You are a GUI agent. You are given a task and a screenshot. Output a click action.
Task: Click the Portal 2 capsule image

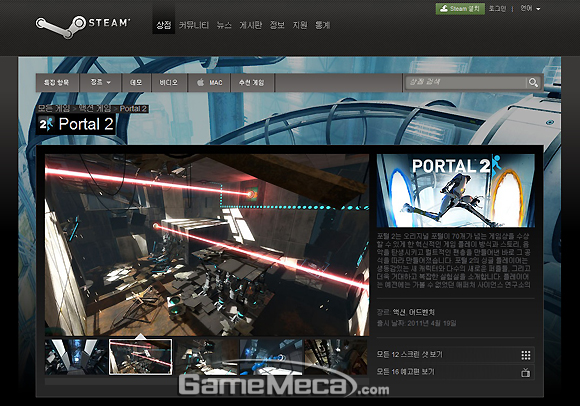(x=456, y=190)
